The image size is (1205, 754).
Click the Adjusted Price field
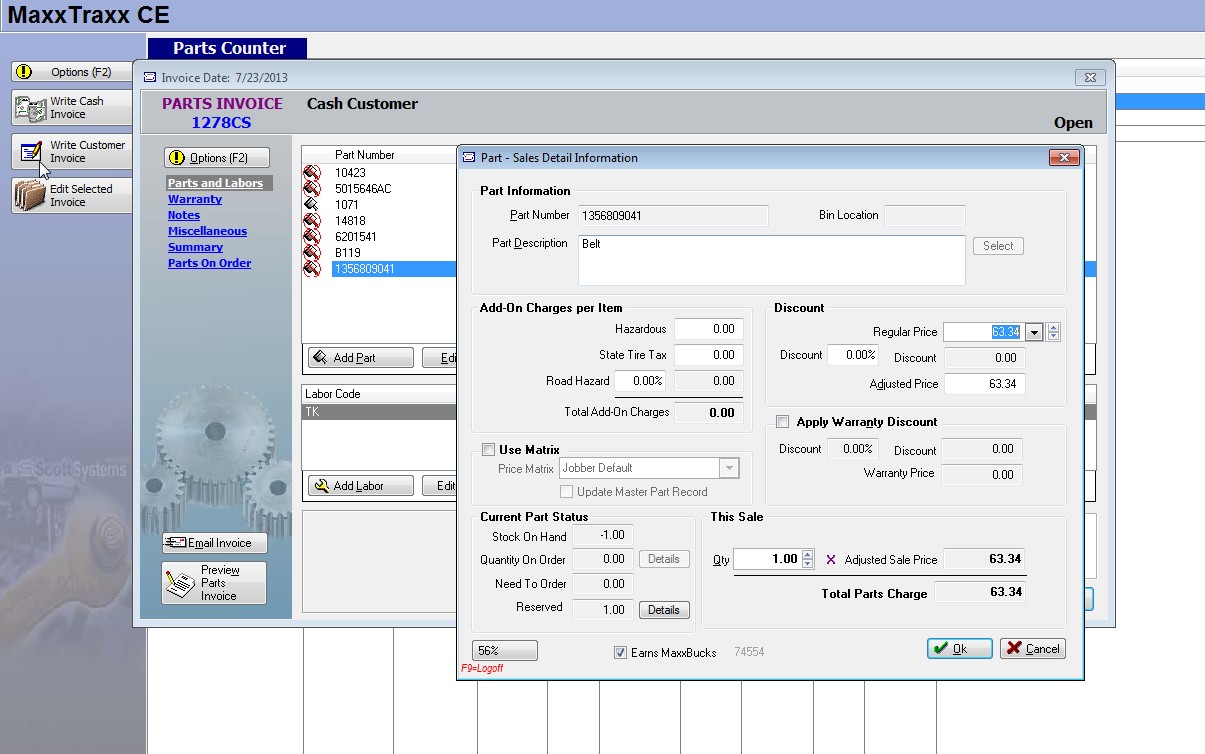(984, 384)
